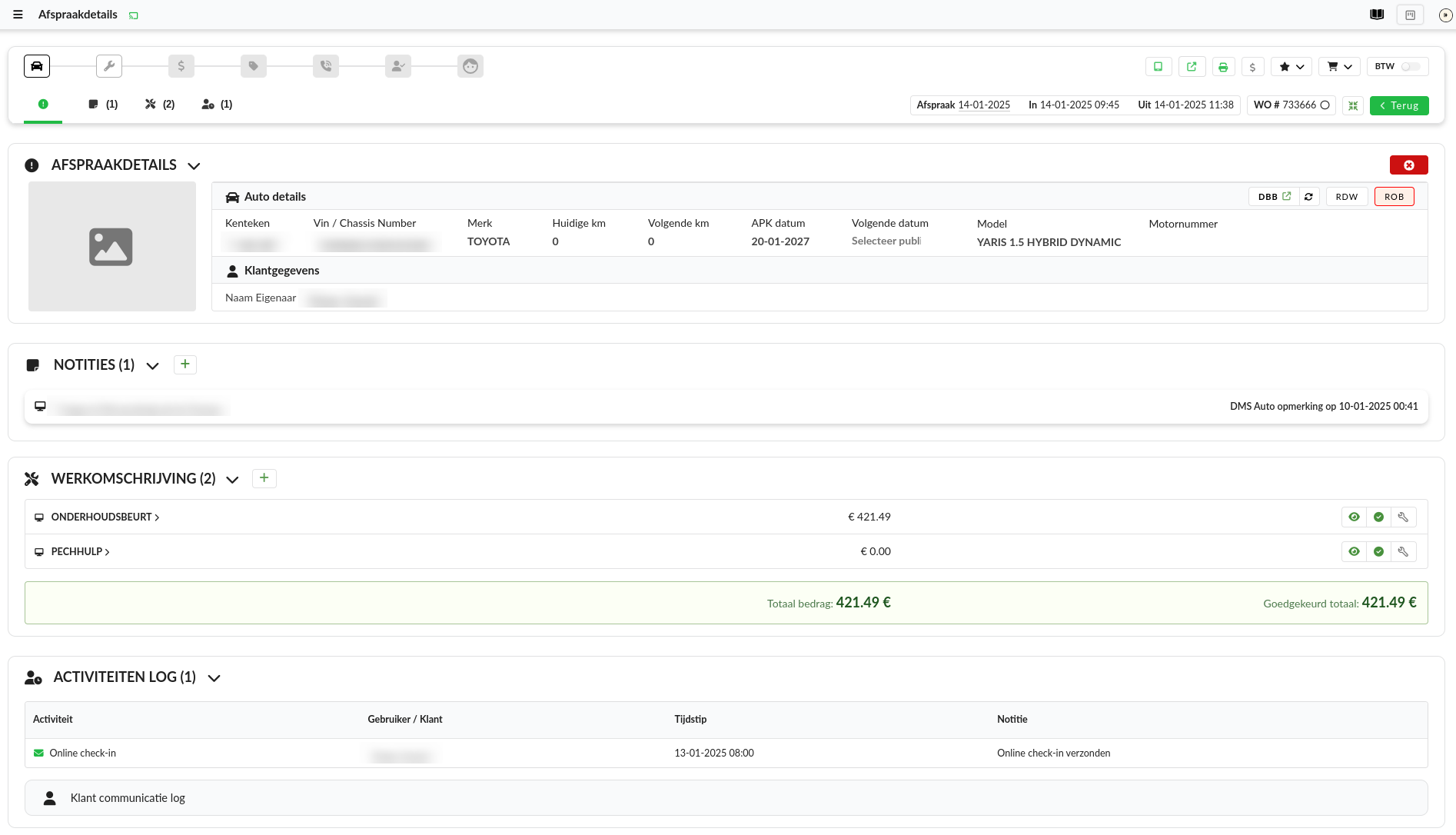The height and width of the screenshot is (835, 1456).
Task: Click the Terug button
Action: (x=1398, y=105)
